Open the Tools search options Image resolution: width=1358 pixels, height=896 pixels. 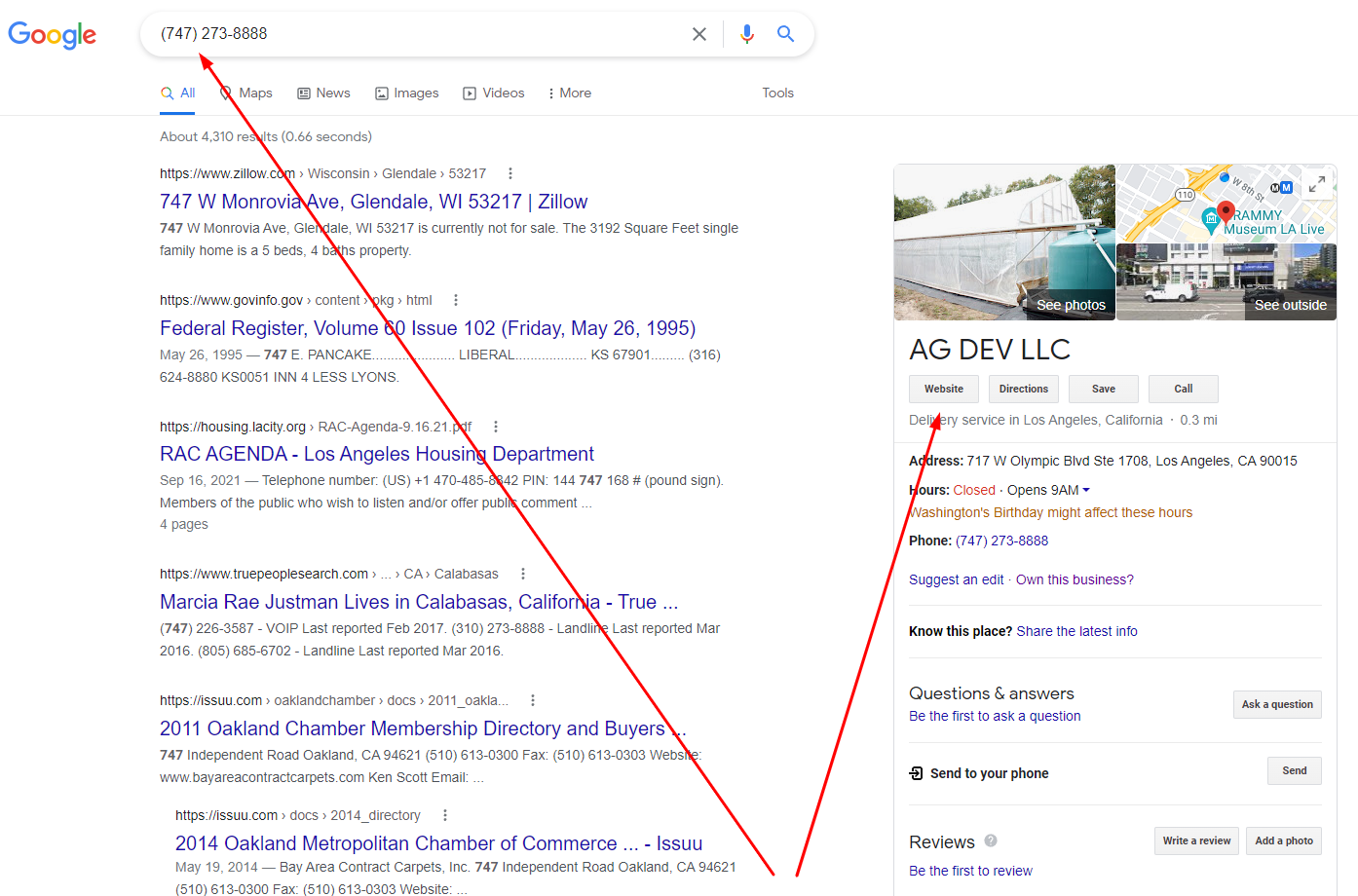point(777,93)
